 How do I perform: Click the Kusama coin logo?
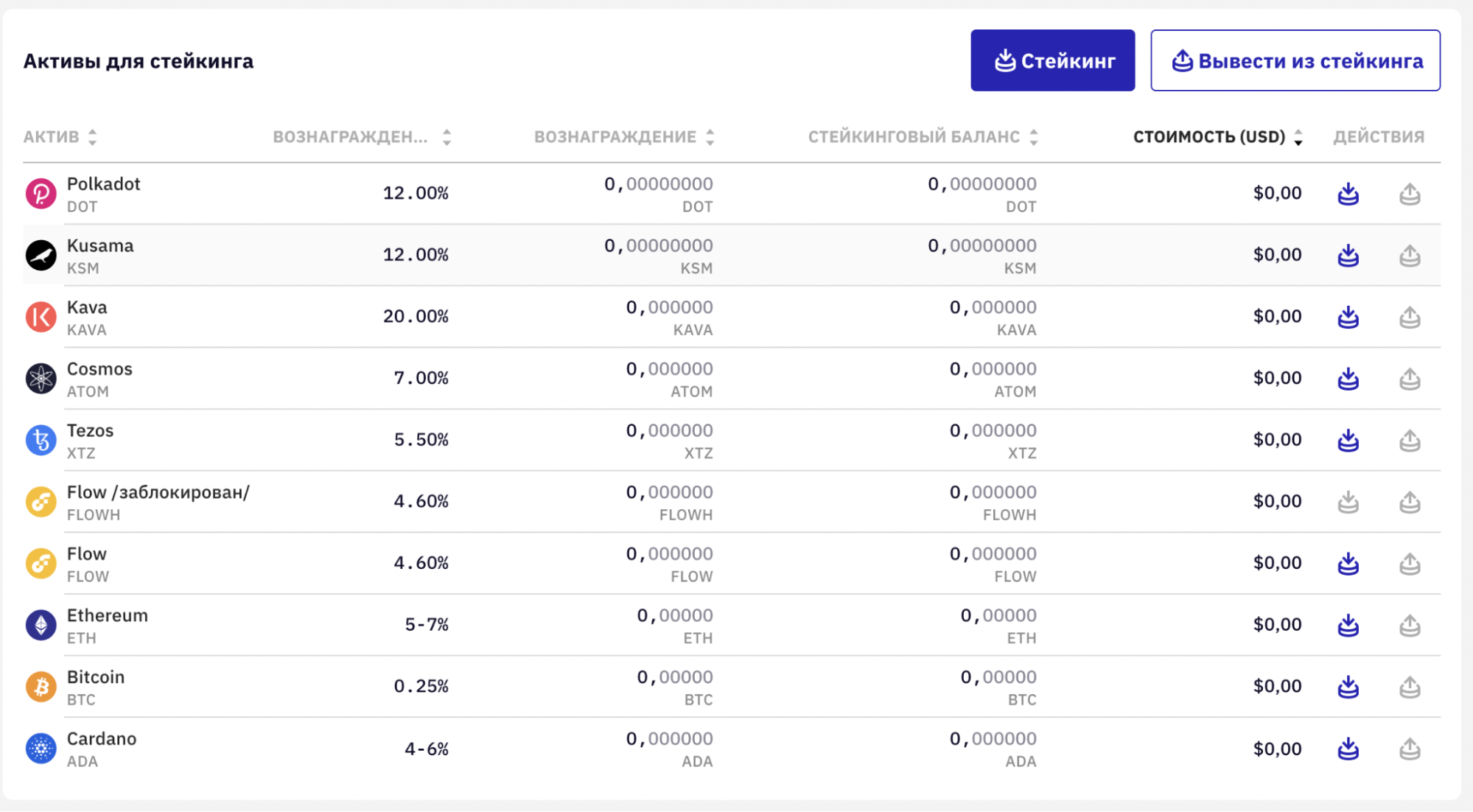point(41,256)
